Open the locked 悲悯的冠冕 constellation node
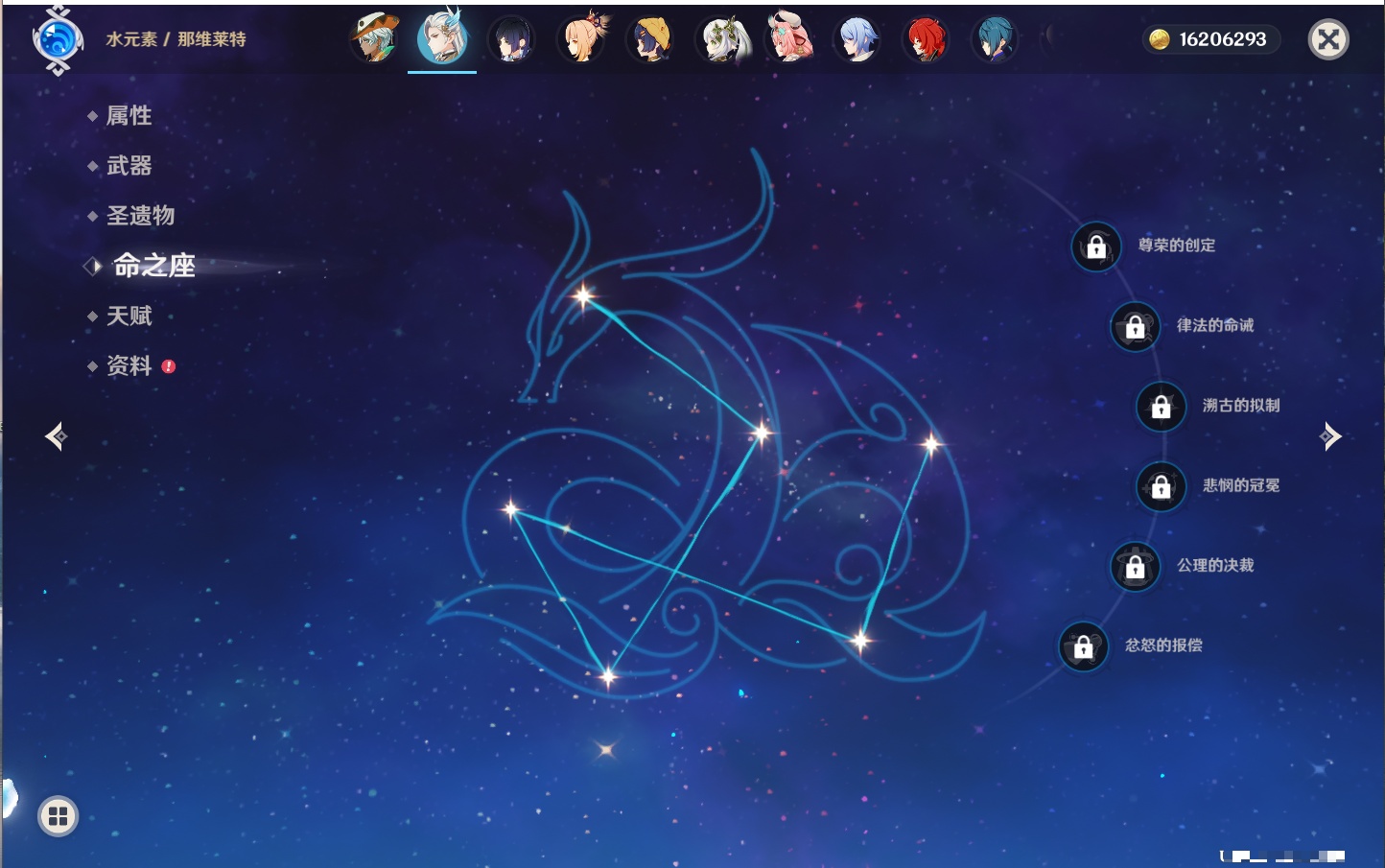 click(x=1161, y=486)
